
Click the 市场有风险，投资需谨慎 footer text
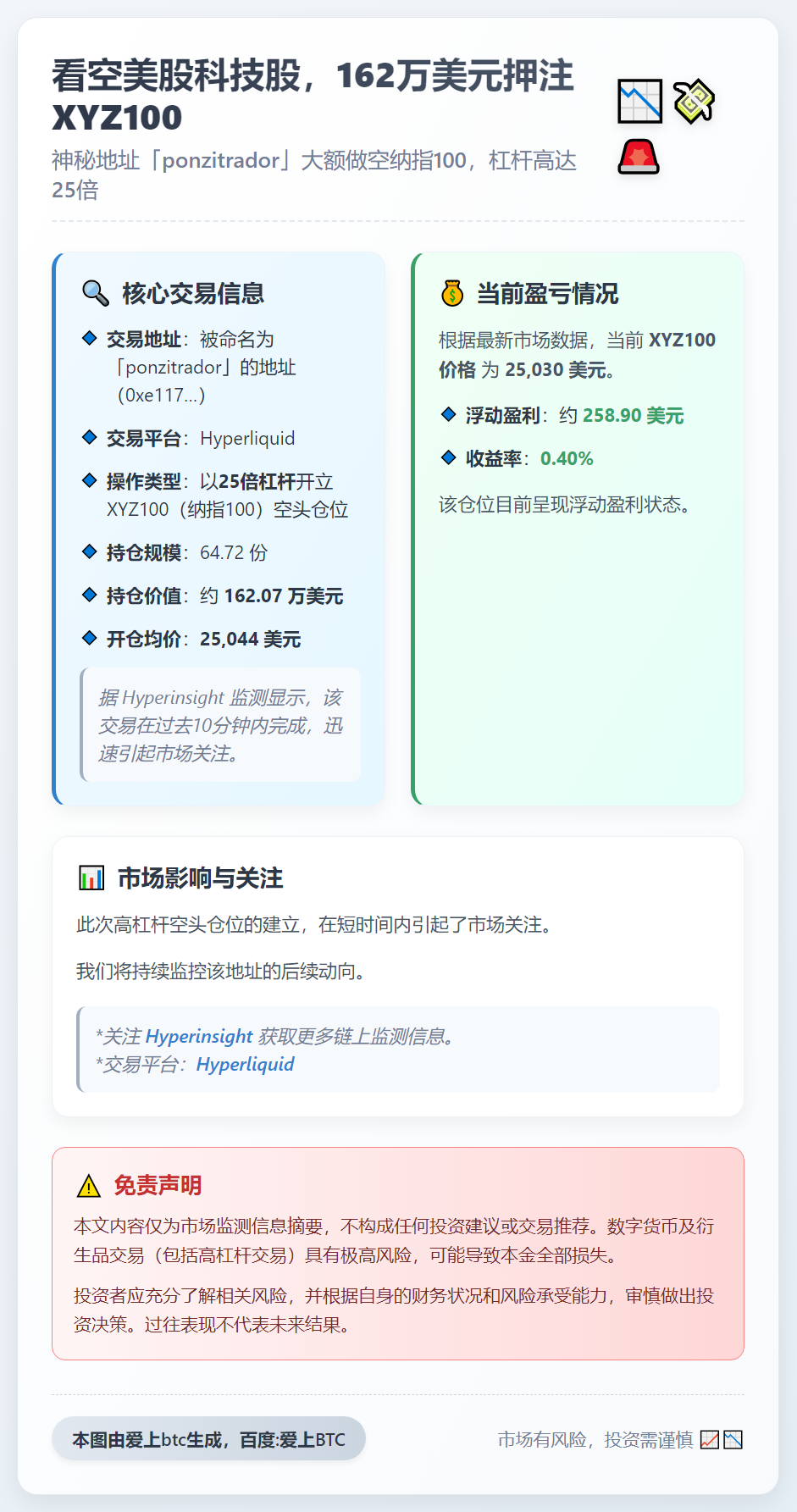(595, 1439)
